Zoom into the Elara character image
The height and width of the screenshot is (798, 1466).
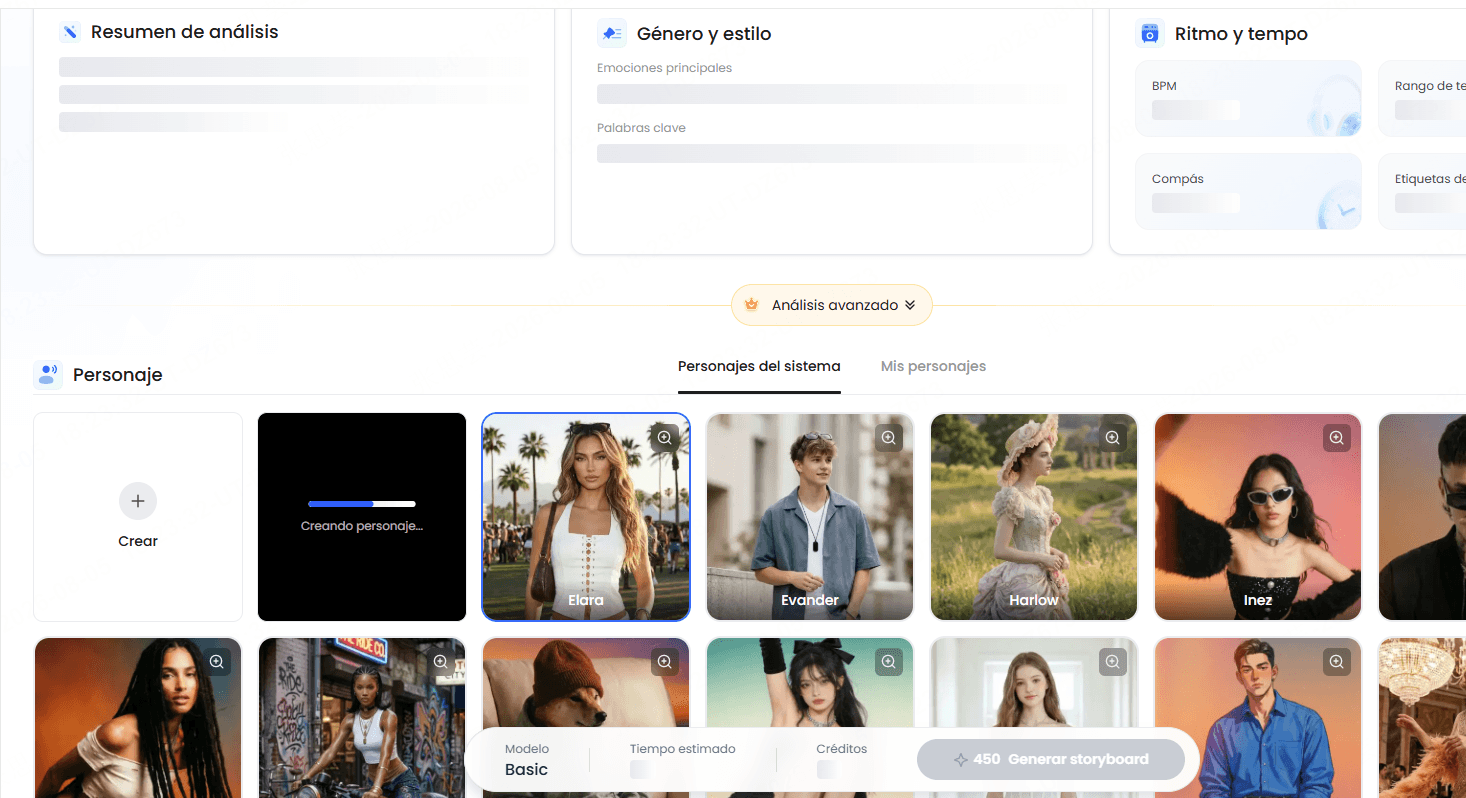pyautogui.click(x=665, y=437)
